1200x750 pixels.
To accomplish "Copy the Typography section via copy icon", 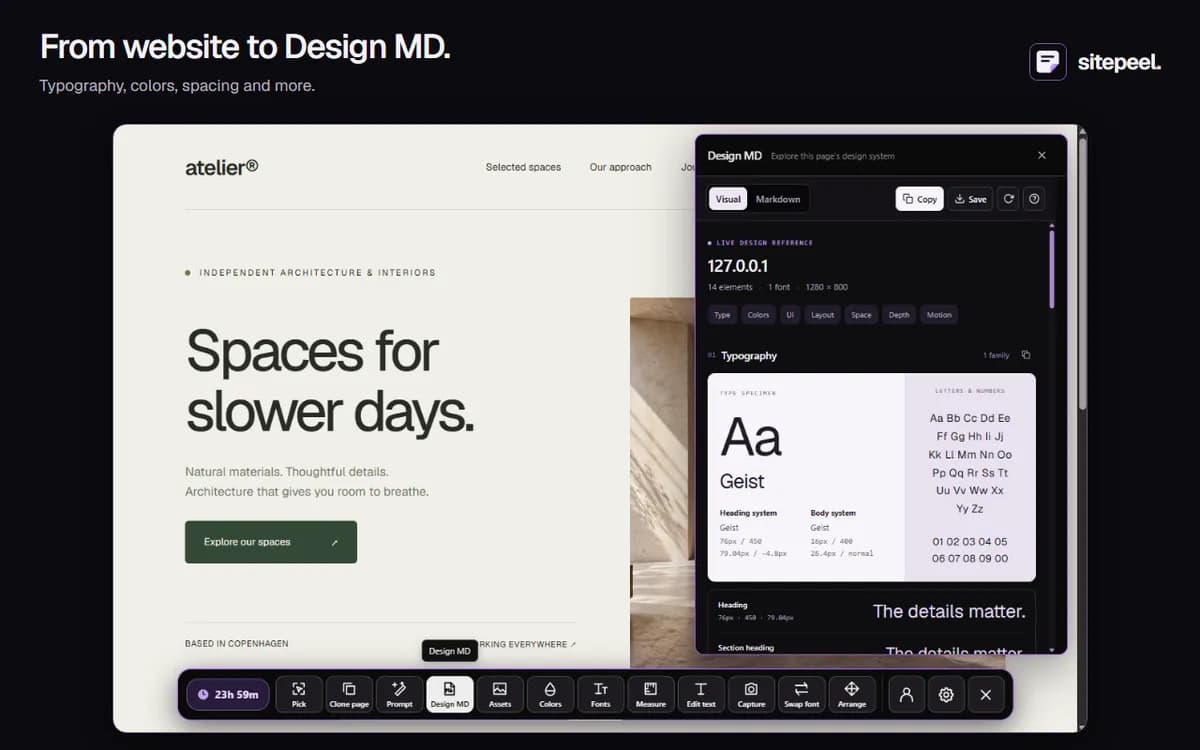I will (1026, 355).
